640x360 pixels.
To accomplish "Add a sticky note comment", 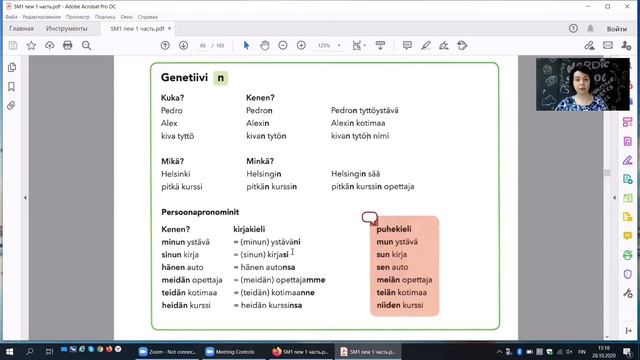I will click(407, 45).
